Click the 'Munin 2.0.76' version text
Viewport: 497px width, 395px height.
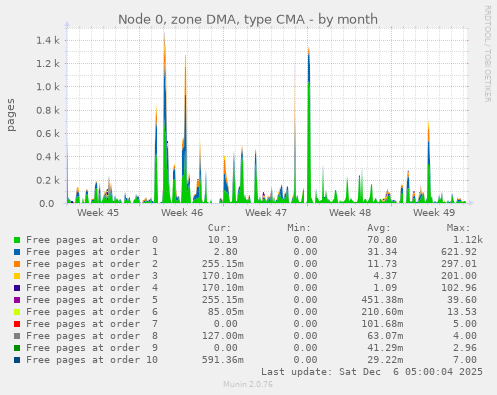(x=248, y=384)
